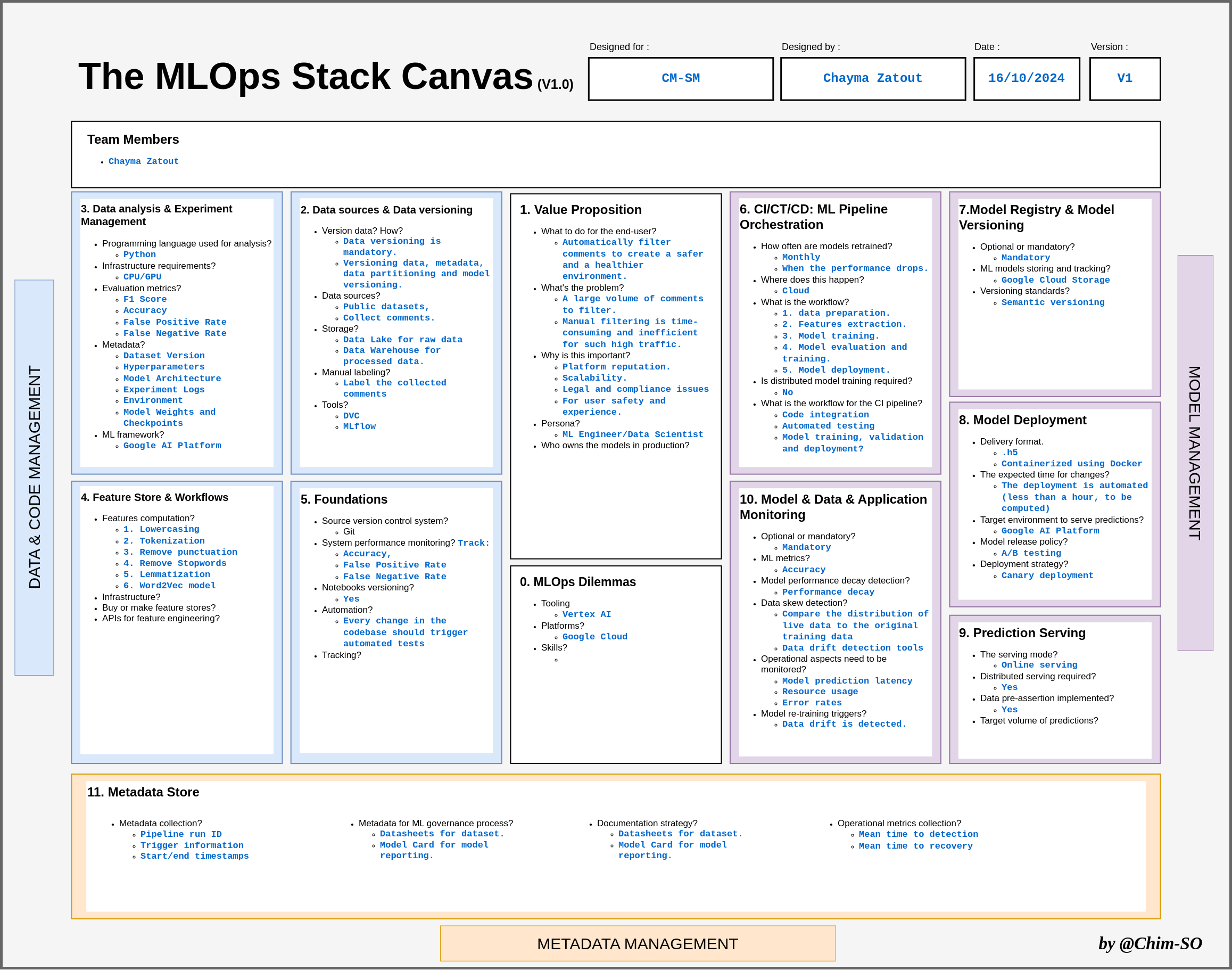Click the 'Designed by' Chayma Zatout field

(x=872, y=78)
